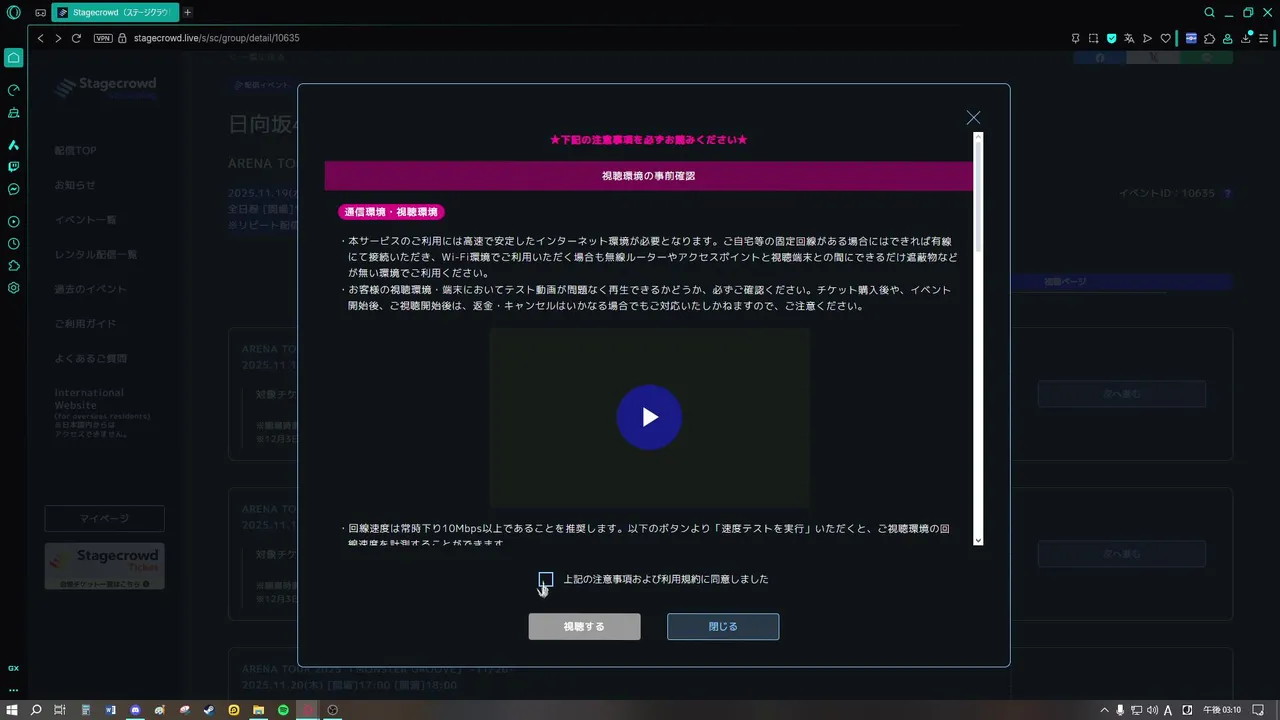Open the page translate icon

pyautogui.click(x=1129, y=38)
